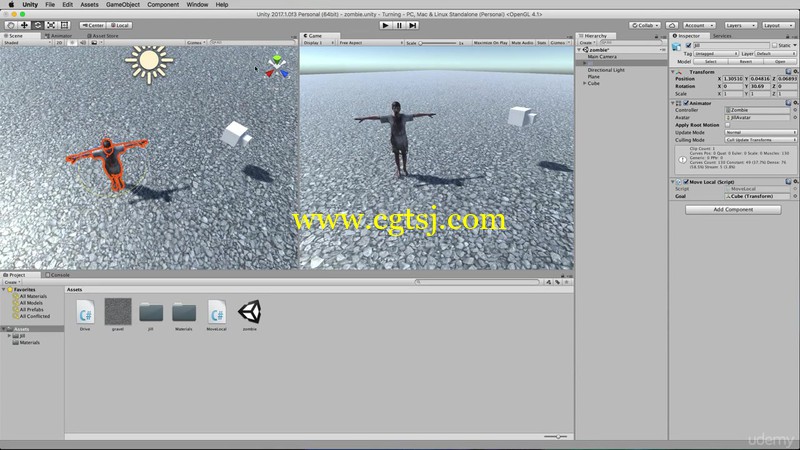The width and height of the screenshot is (800, 450).
Task: Switch to the Asset Store tab
Action: pyautogui.click(x=103, y=36)
